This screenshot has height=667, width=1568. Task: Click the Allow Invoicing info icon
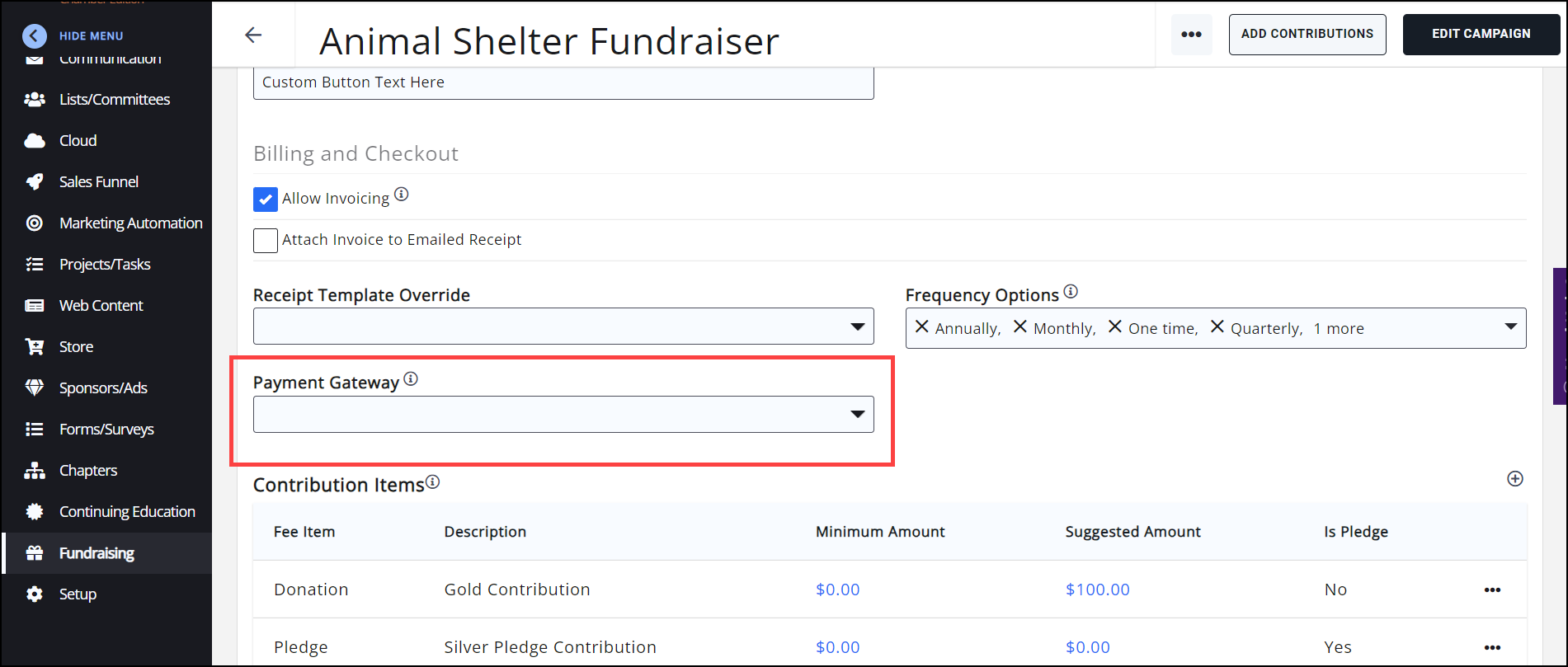pyautogui.click(x=402, y=195)
